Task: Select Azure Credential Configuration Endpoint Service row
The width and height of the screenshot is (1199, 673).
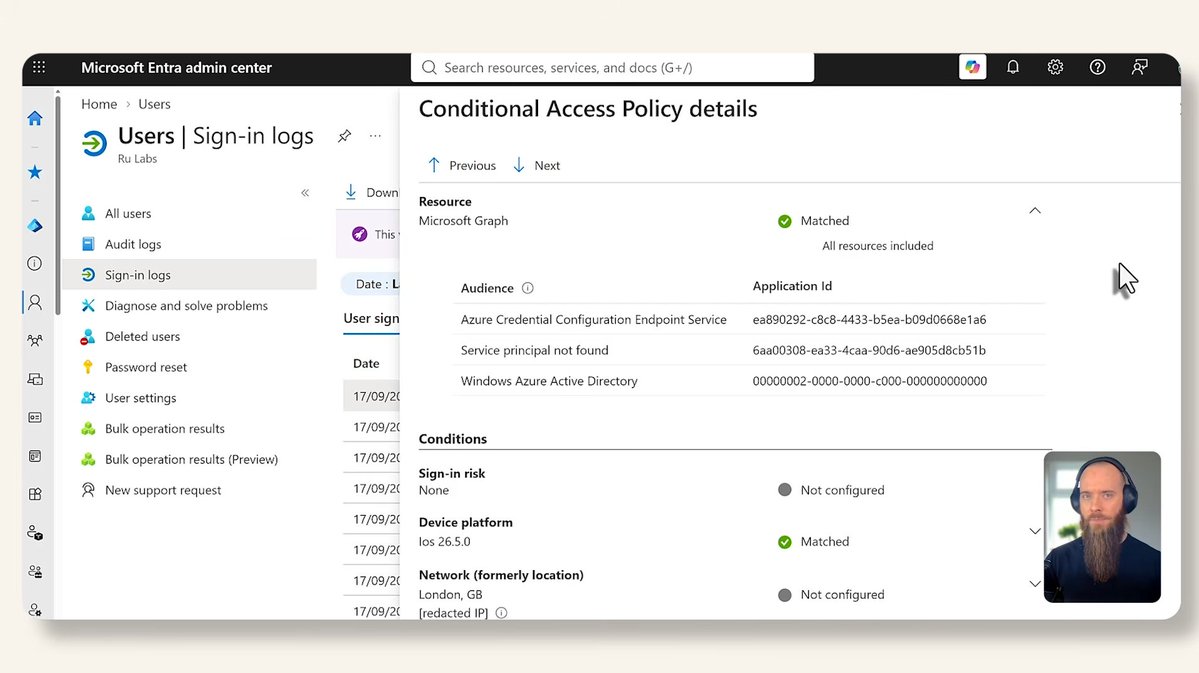Action: [x=749, y=320]
